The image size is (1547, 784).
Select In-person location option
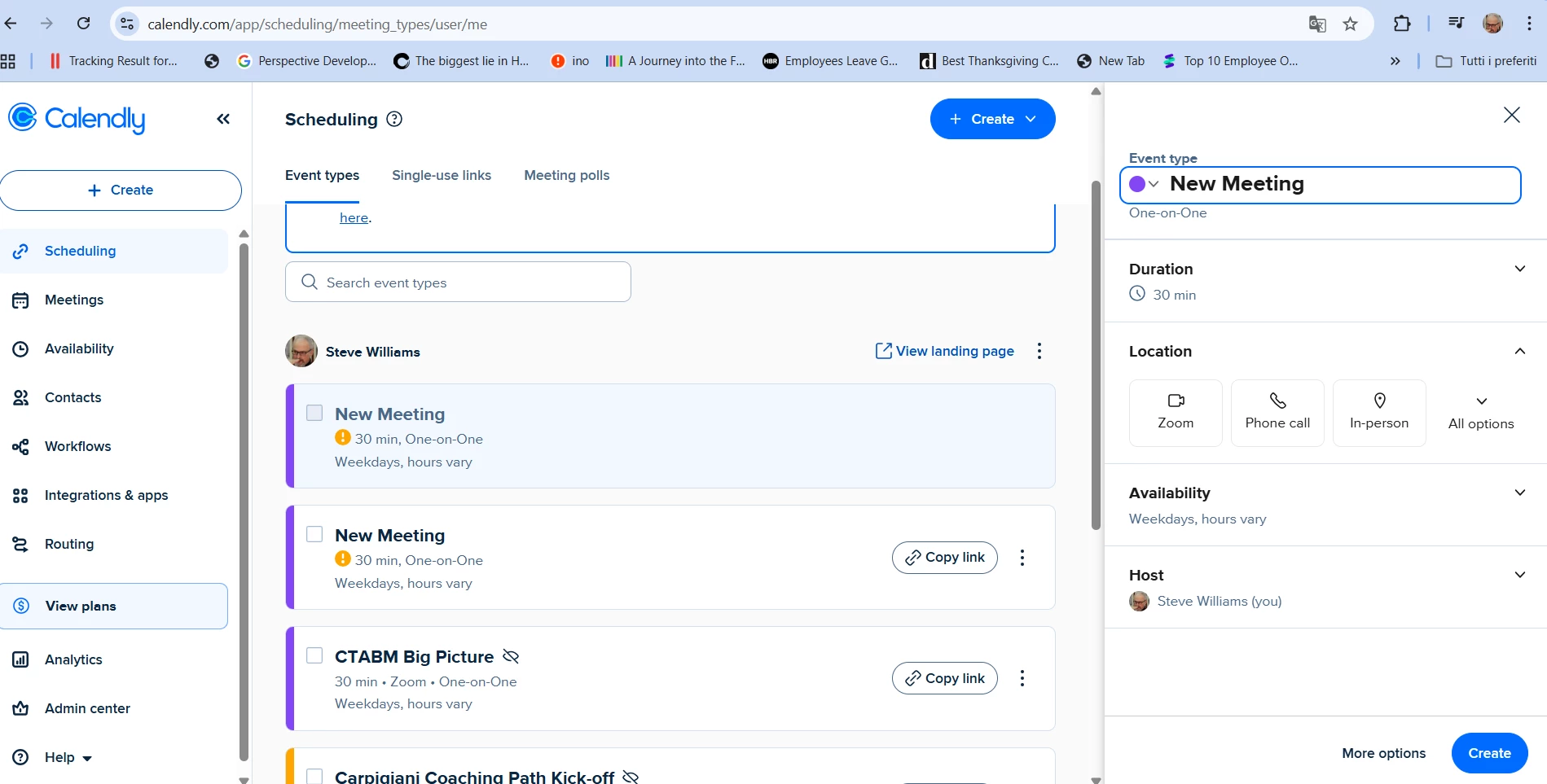pyautogui.click(x=1379, y=413)
